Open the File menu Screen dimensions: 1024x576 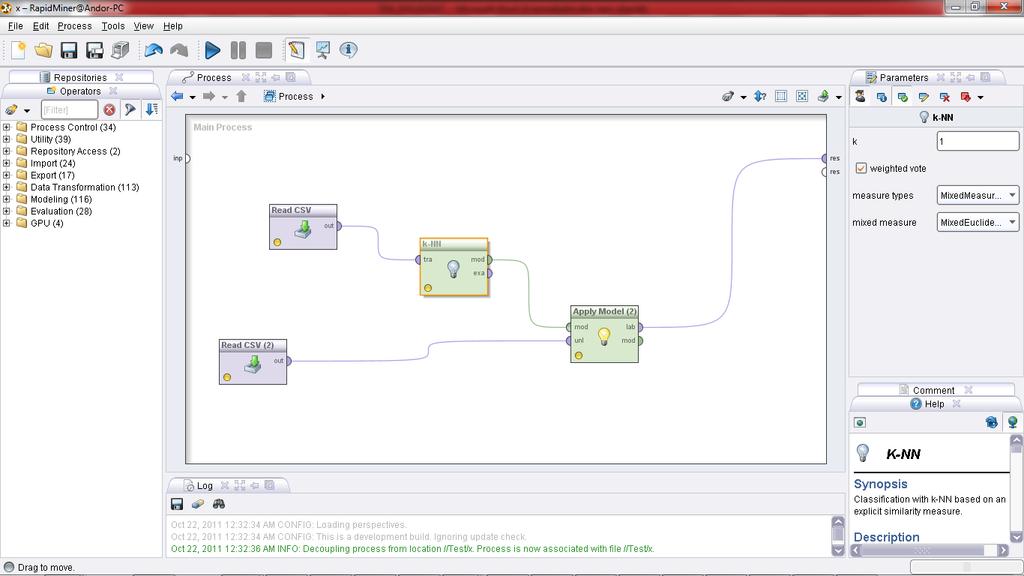click(x=15, y=26)
